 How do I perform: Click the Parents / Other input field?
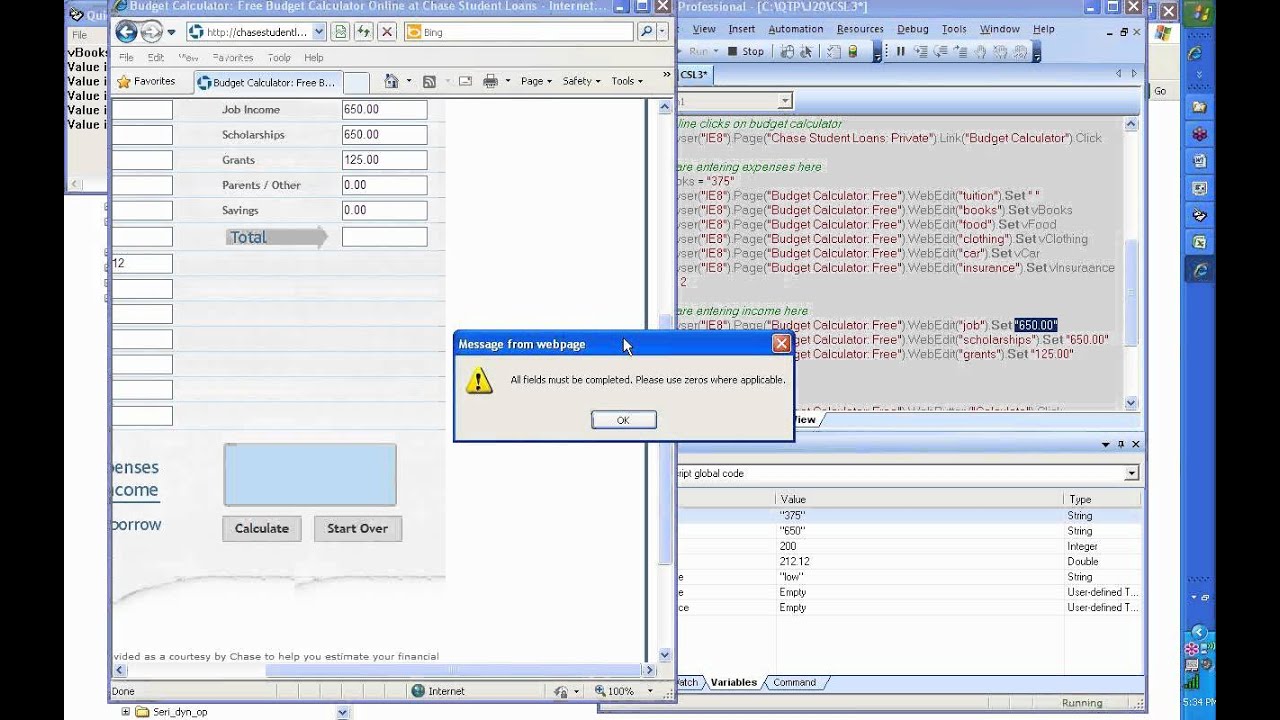[x=384, y=185]
